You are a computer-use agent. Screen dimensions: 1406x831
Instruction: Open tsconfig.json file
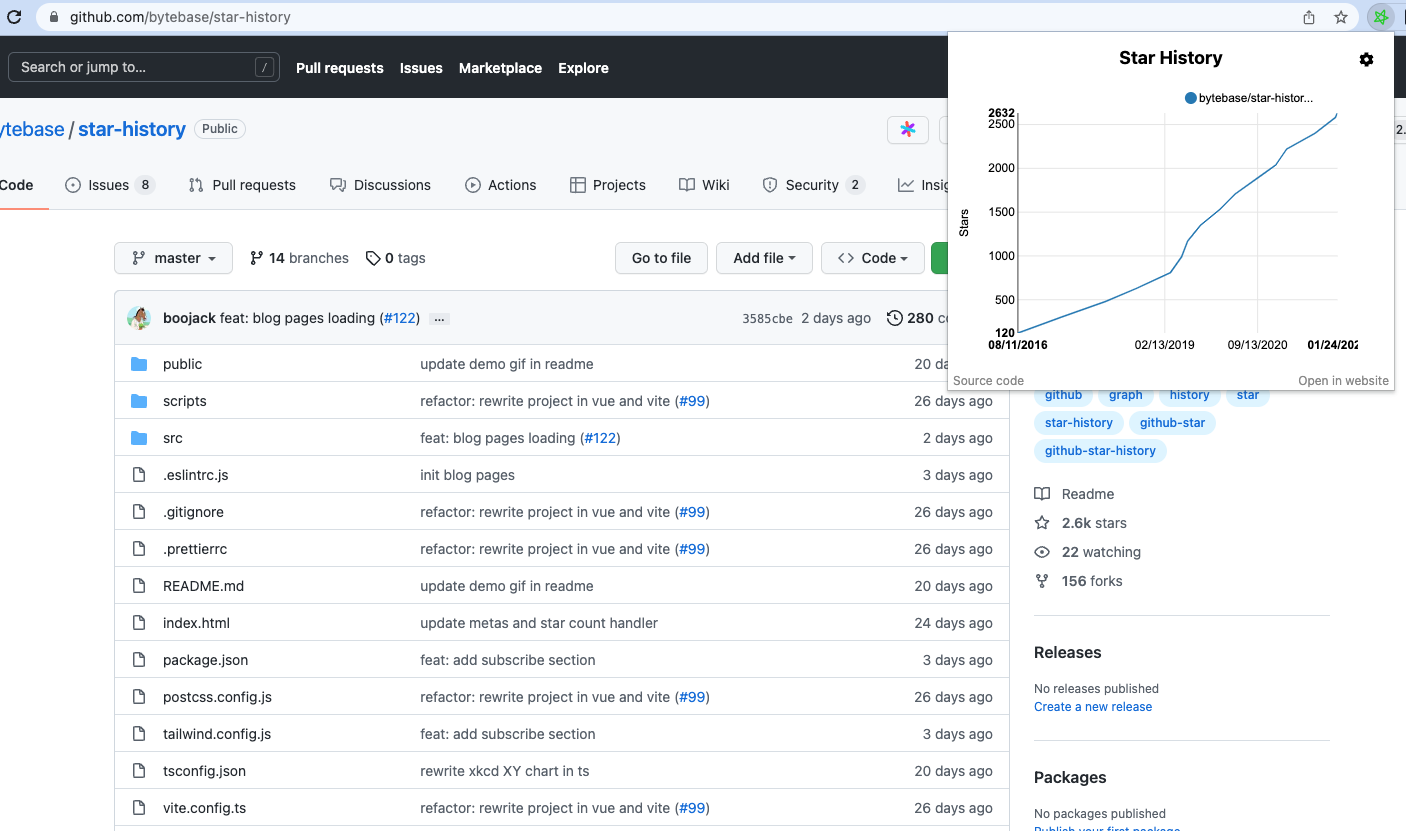204,771
